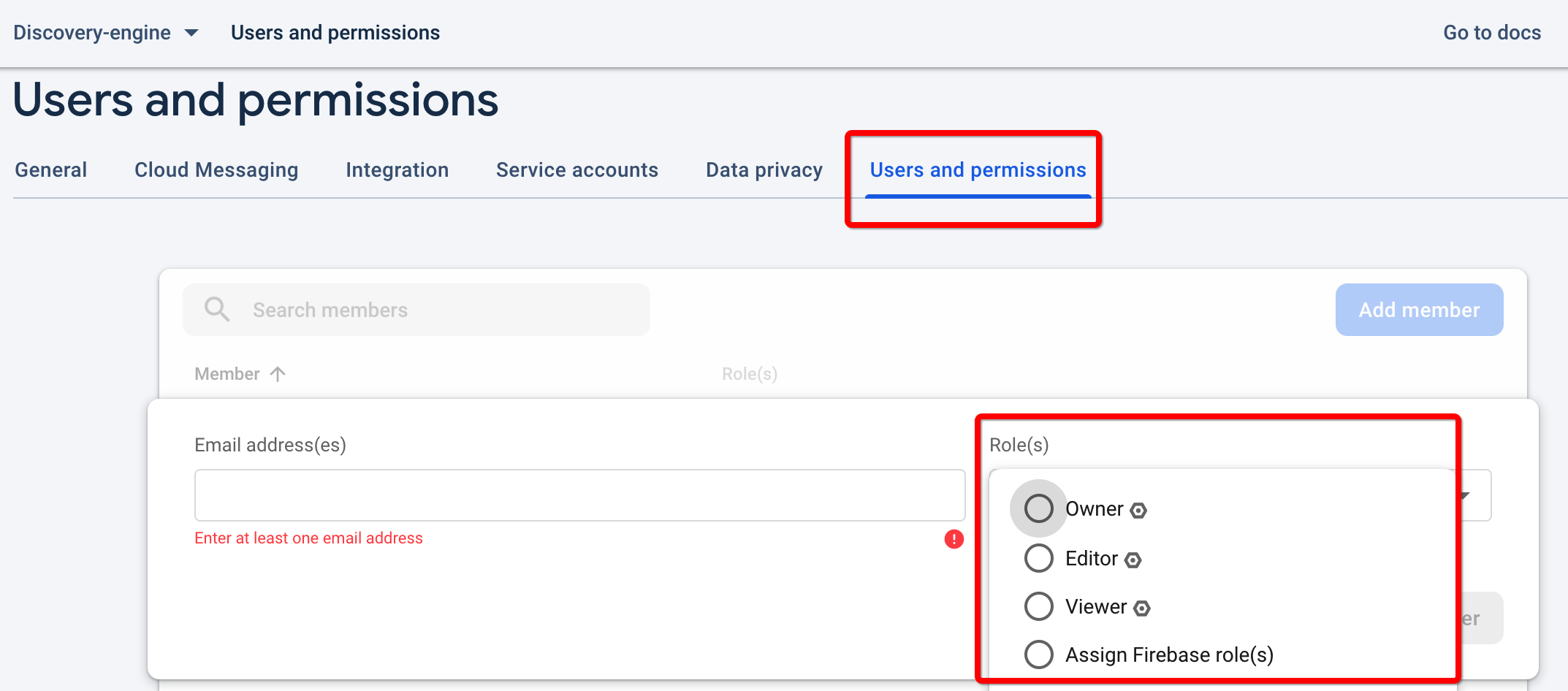Click the red error exclamation icon
Image resolution: width=1568 pixels, height=691 pixels.
[954, 539]
